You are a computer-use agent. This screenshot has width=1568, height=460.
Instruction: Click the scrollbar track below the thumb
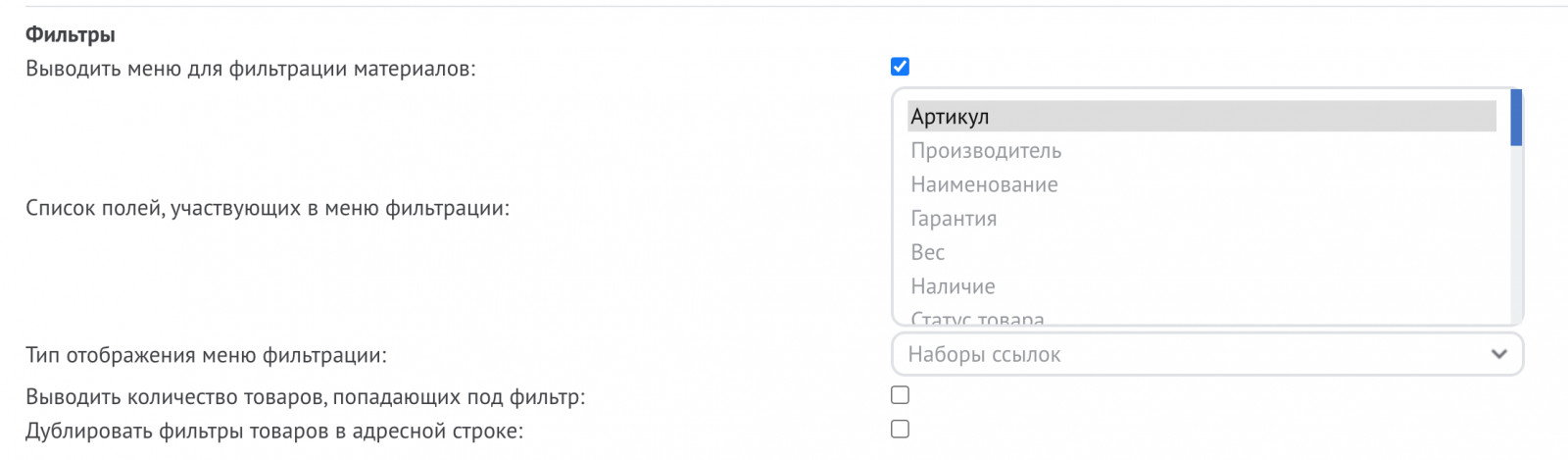[1516, 233]
